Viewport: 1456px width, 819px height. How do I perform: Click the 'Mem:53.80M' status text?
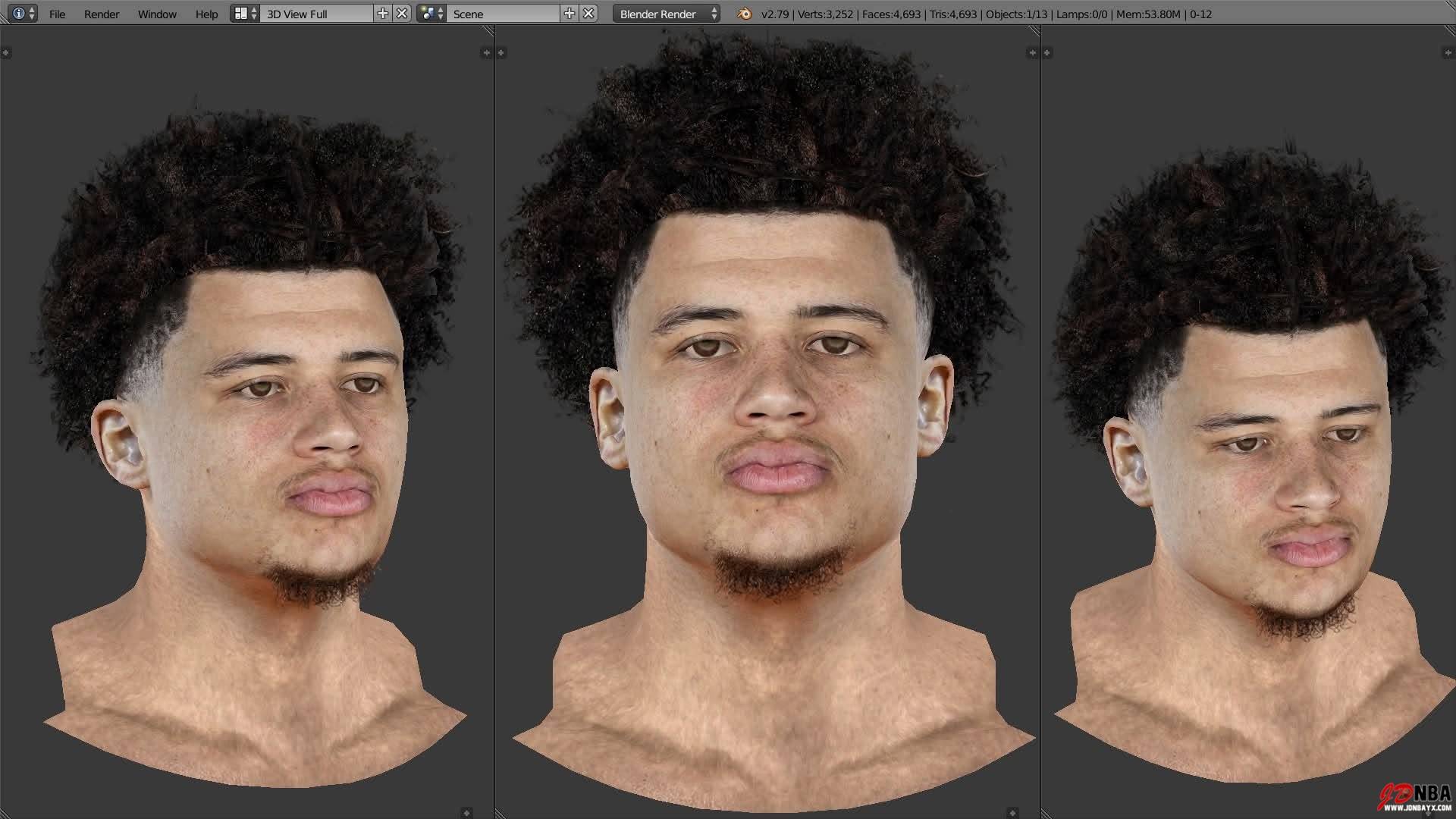click(x=1150, y=14)
